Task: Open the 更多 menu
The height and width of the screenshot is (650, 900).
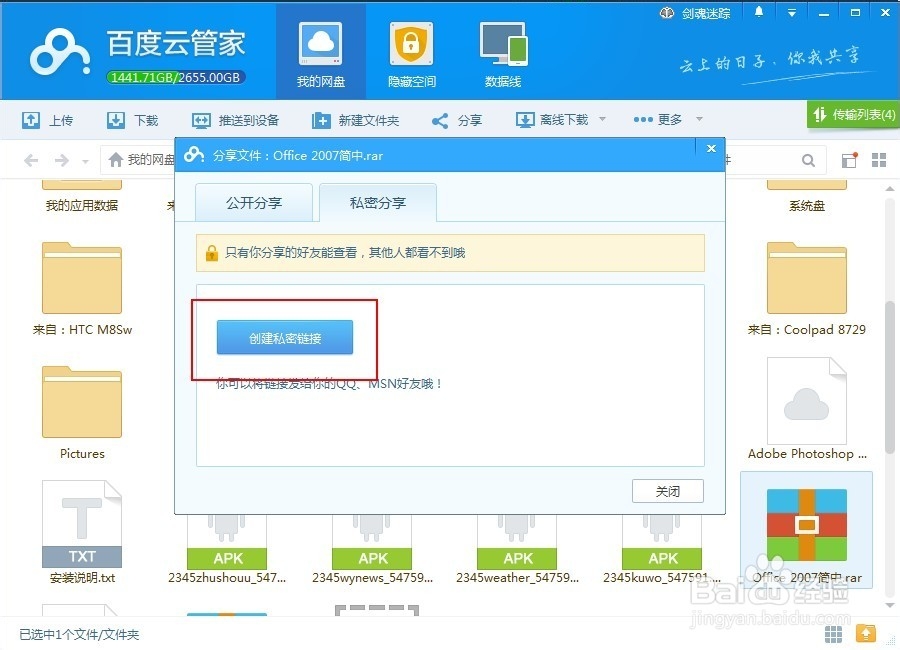Action: 657,119
